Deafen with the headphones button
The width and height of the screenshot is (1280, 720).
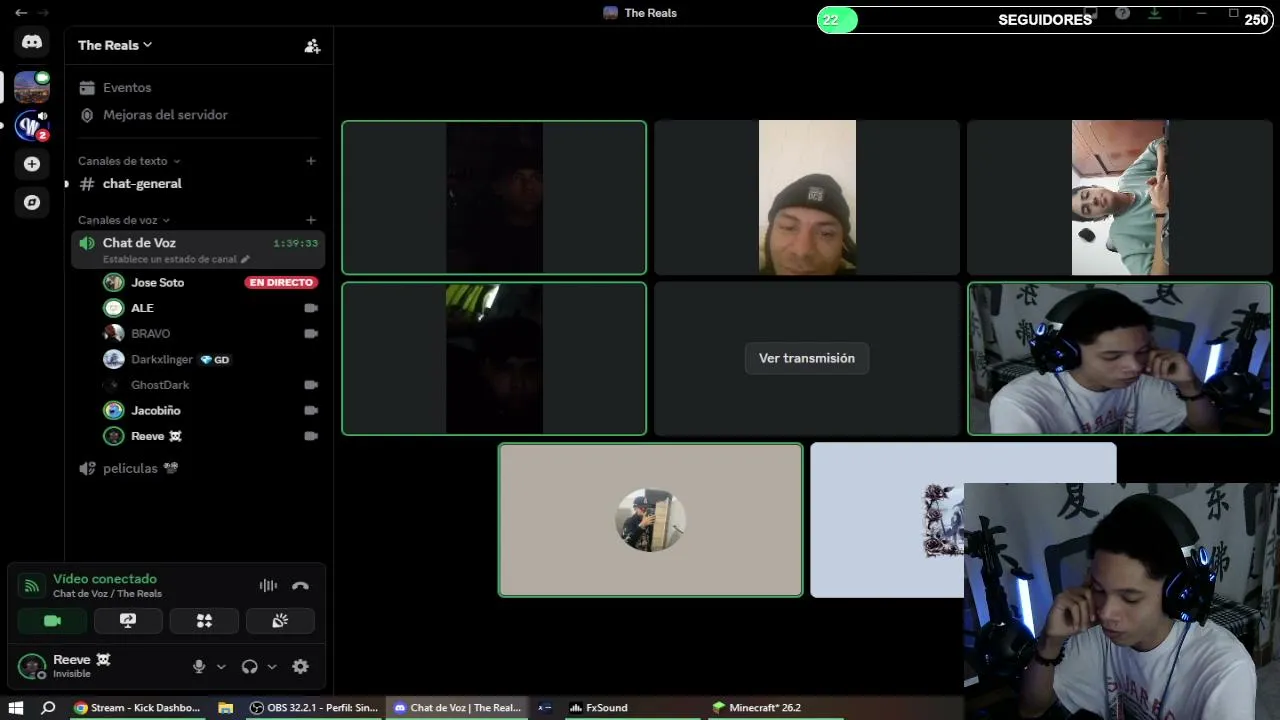tap(250, 666)
